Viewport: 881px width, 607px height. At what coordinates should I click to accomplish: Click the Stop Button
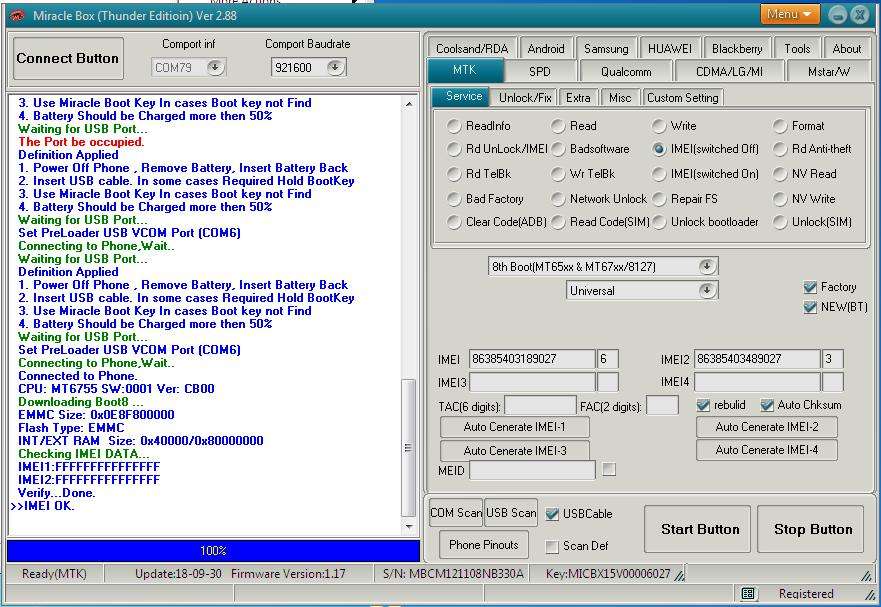click(x=810, y=529)
